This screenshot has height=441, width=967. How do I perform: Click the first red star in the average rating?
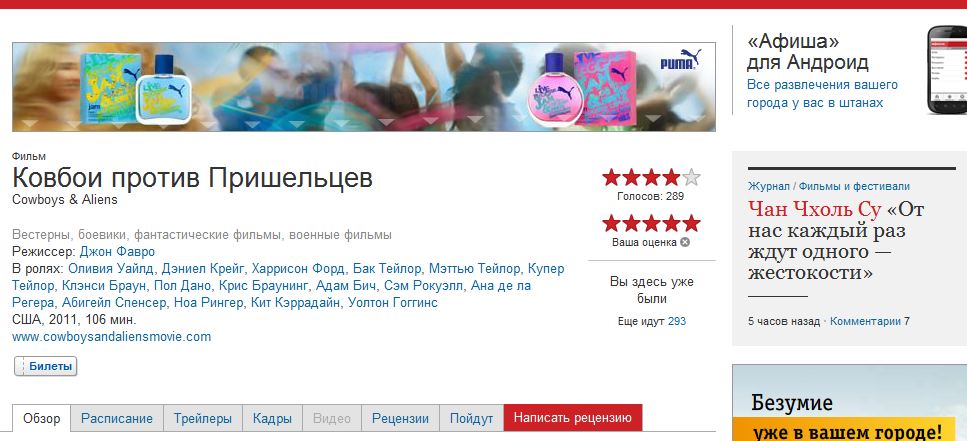pyautogui.click(x=611, y=178)
